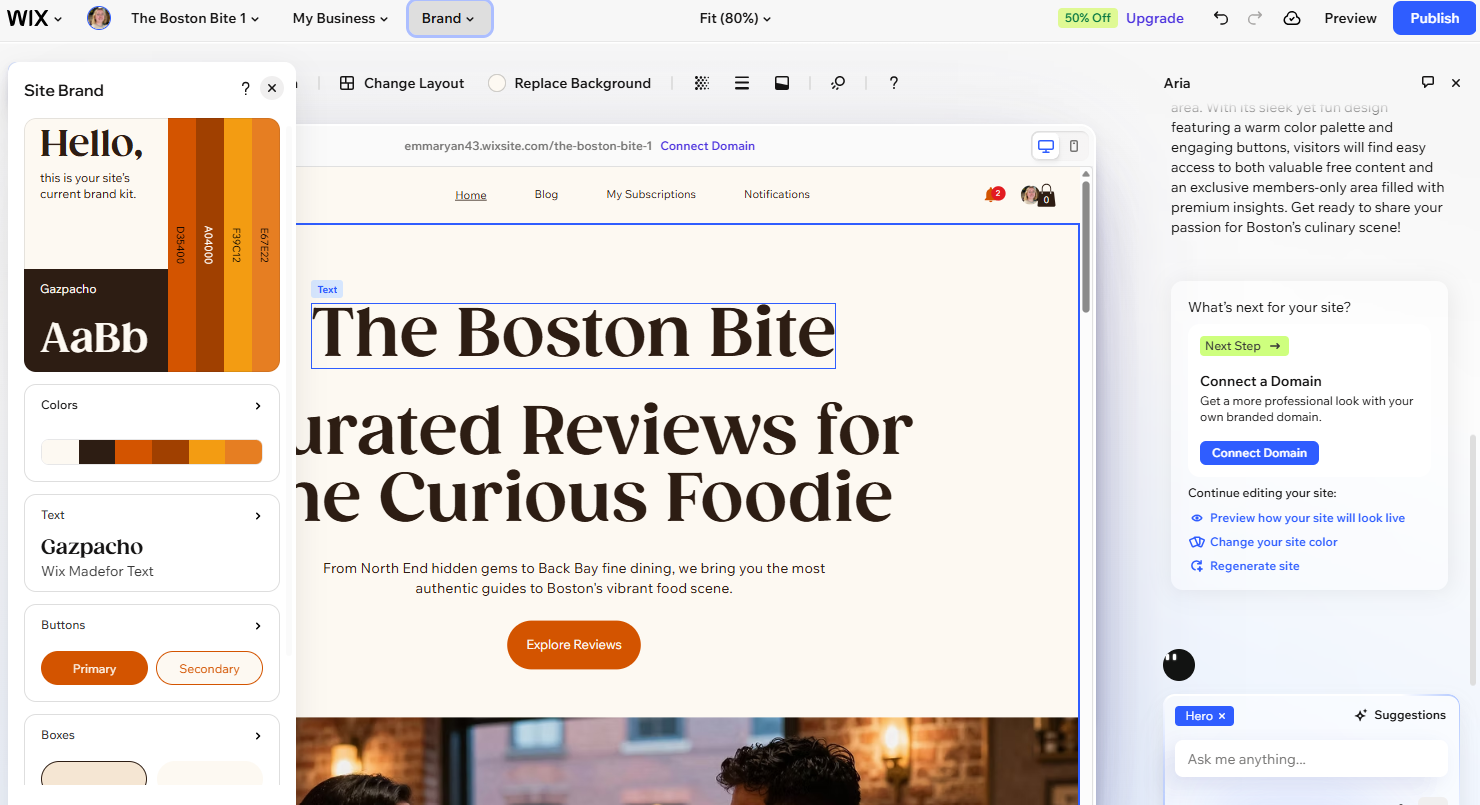Click the half-filled rectangle section icon
The height and width of the screenshot is (805, 1480).
[x=782, y=83]
